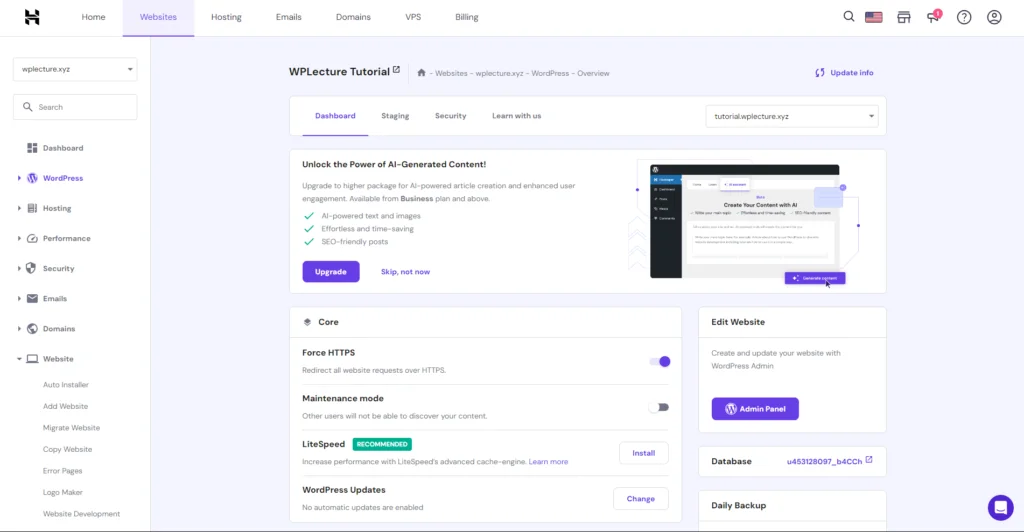Open the user profile icon
Viewport: 1024px width, 532px height.
[x=994, y=17]
